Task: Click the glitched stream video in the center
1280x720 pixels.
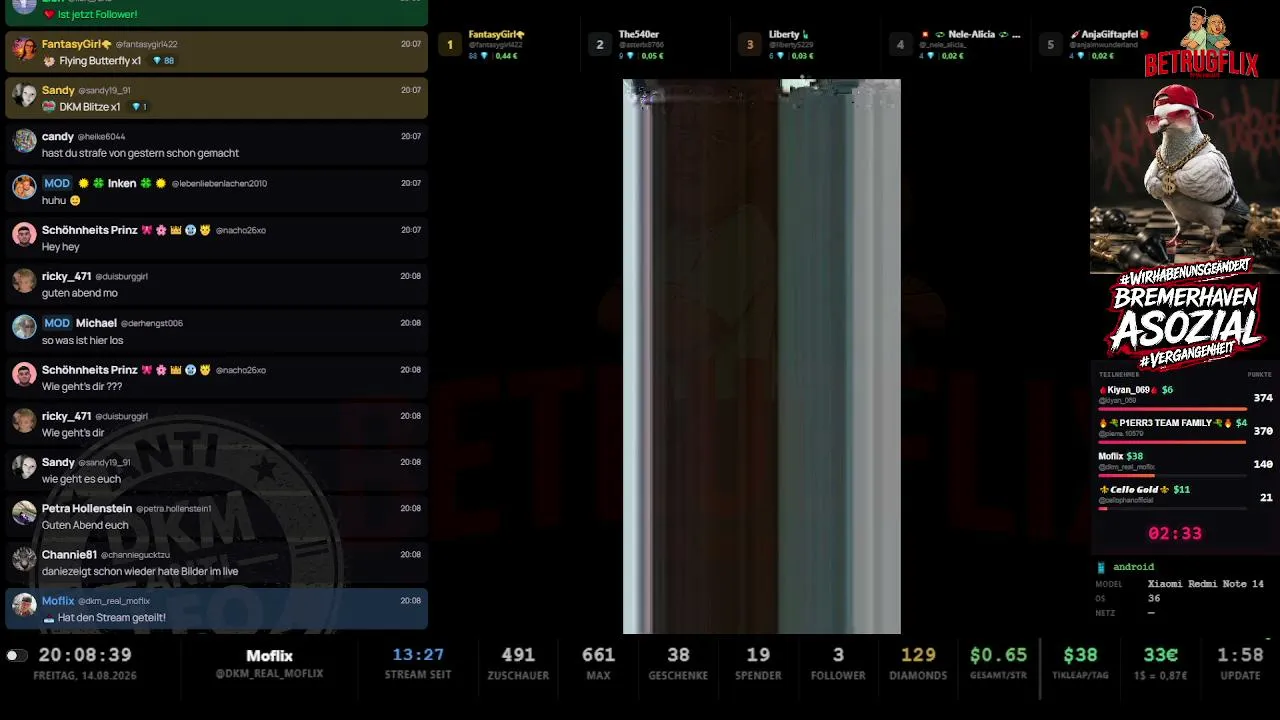Action: click(x=762, y=356)
